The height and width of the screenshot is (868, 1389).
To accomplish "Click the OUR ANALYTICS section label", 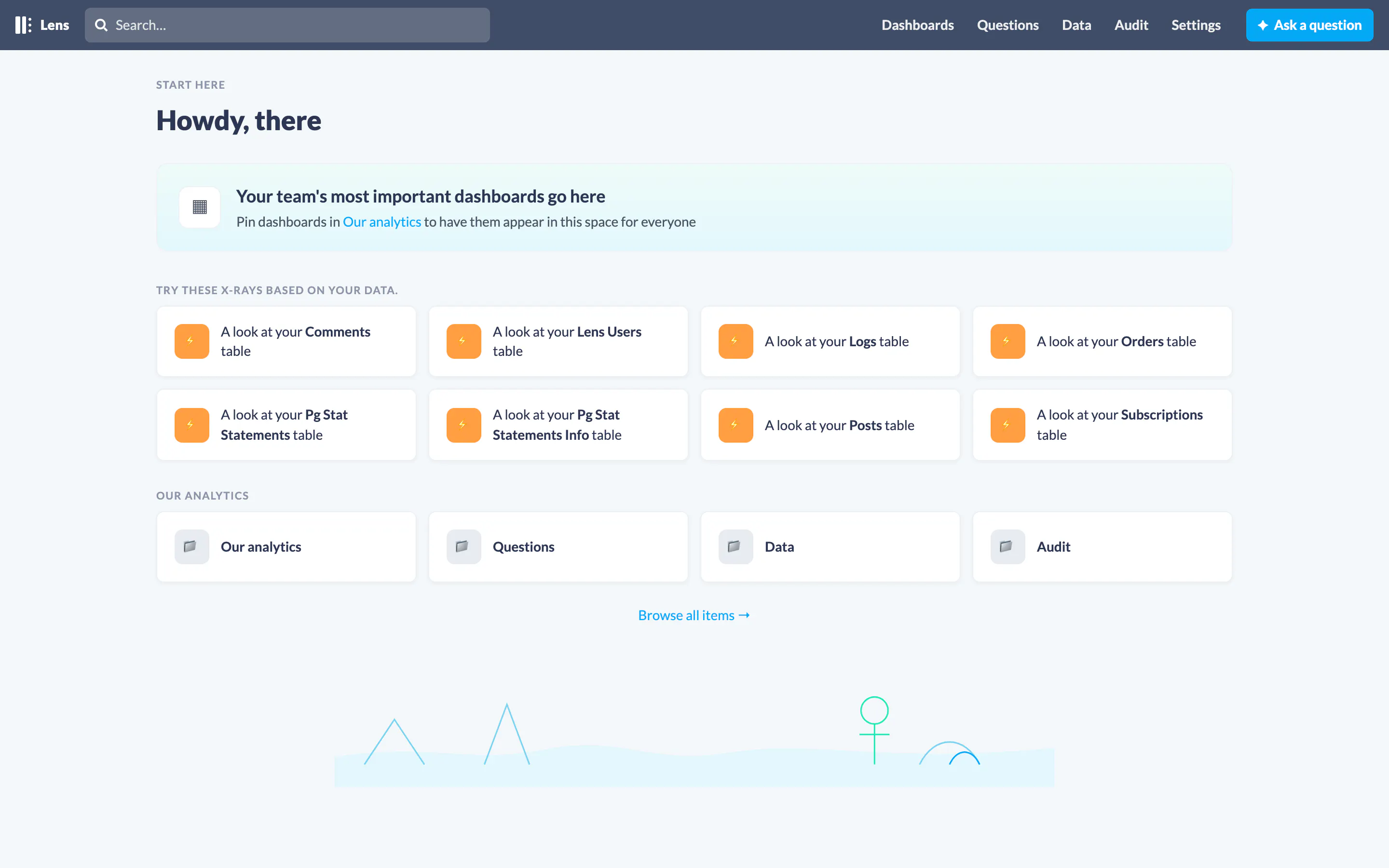I will coord(203,495).
